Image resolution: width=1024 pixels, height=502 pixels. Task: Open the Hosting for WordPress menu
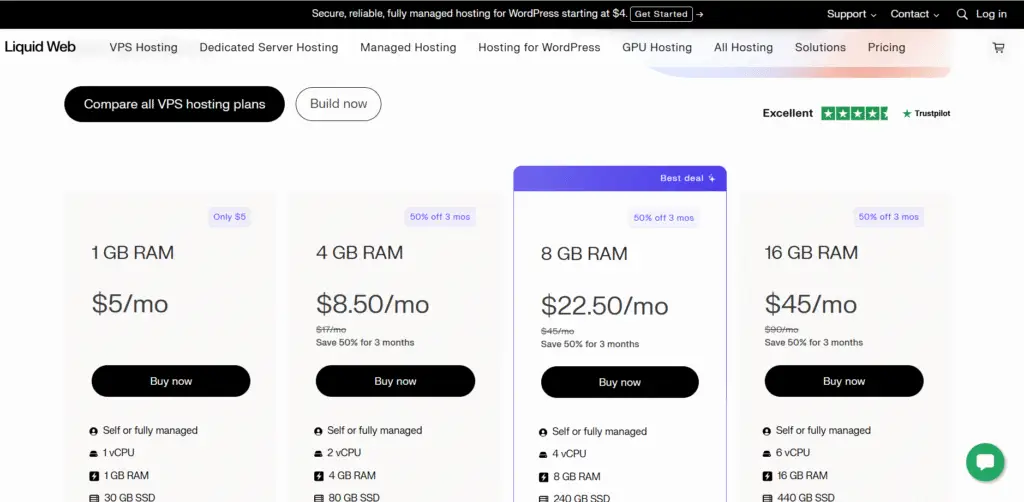(539, 47)
